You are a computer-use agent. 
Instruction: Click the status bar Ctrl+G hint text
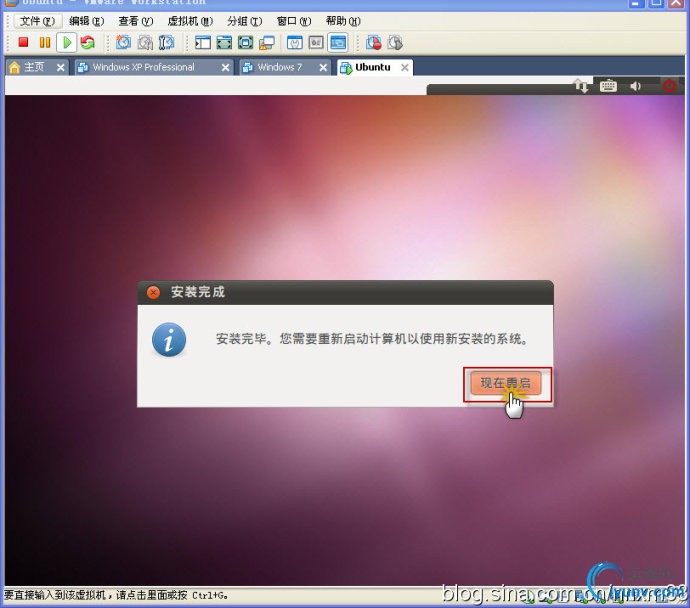116,596
